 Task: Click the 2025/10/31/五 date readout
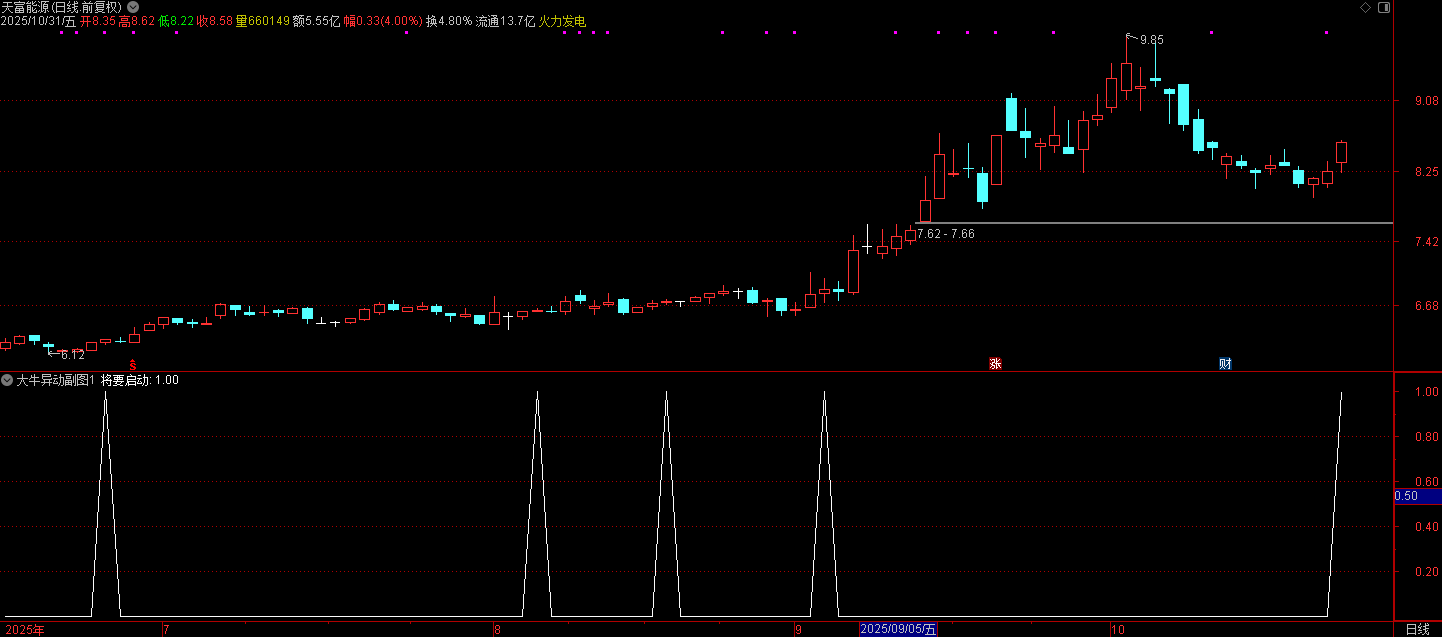(x=39, y=21)
